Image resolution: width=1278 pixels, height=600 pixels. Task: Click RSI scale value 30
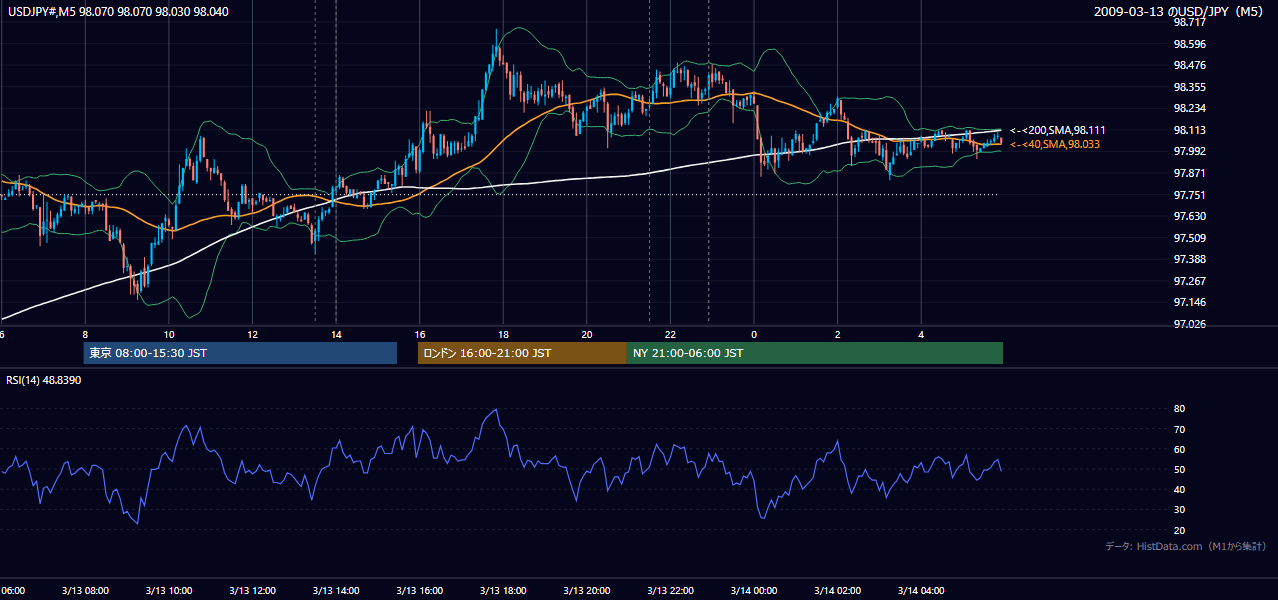1179,509
